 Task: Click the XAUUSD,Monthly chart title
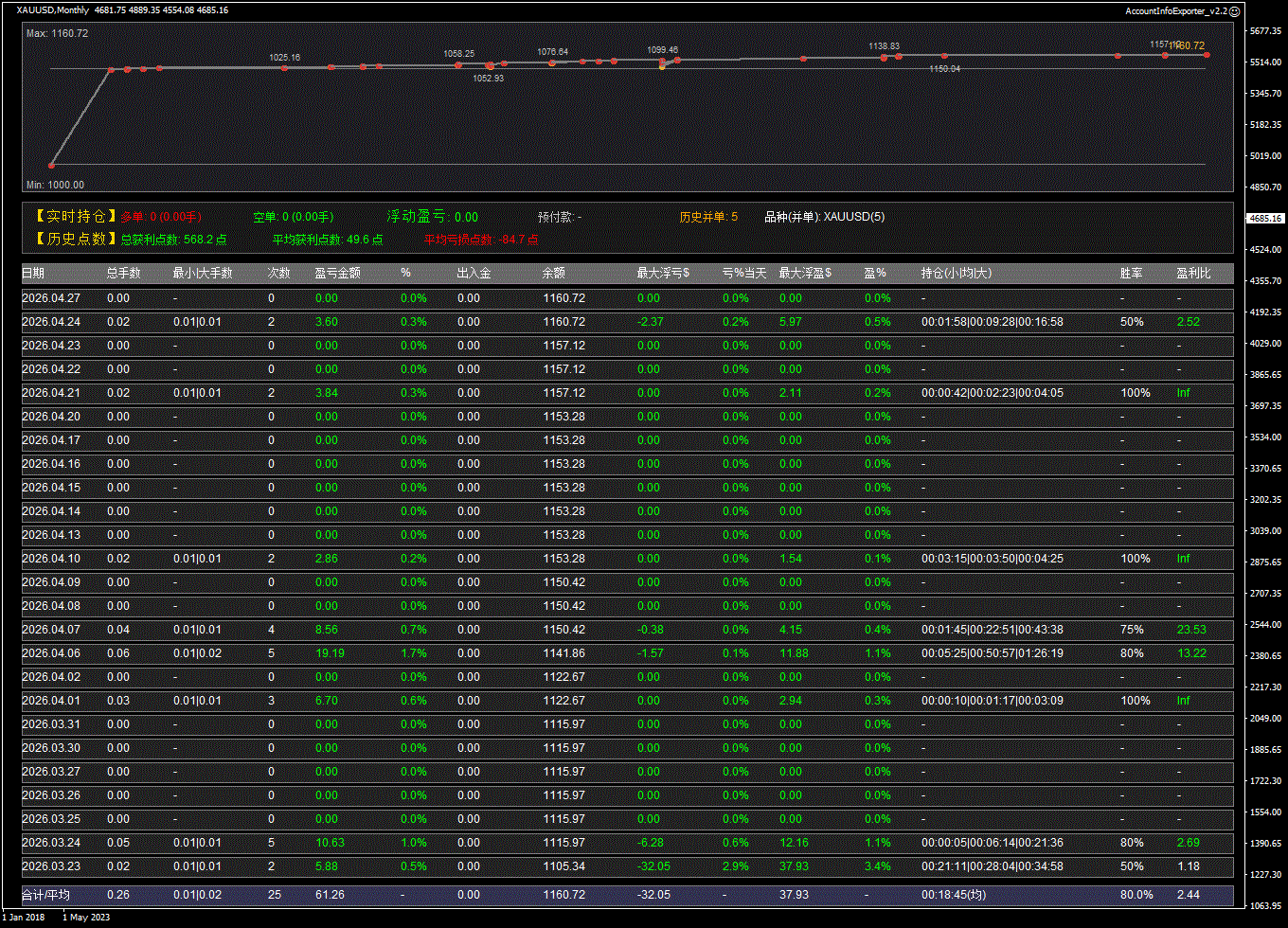pos(53,10)
